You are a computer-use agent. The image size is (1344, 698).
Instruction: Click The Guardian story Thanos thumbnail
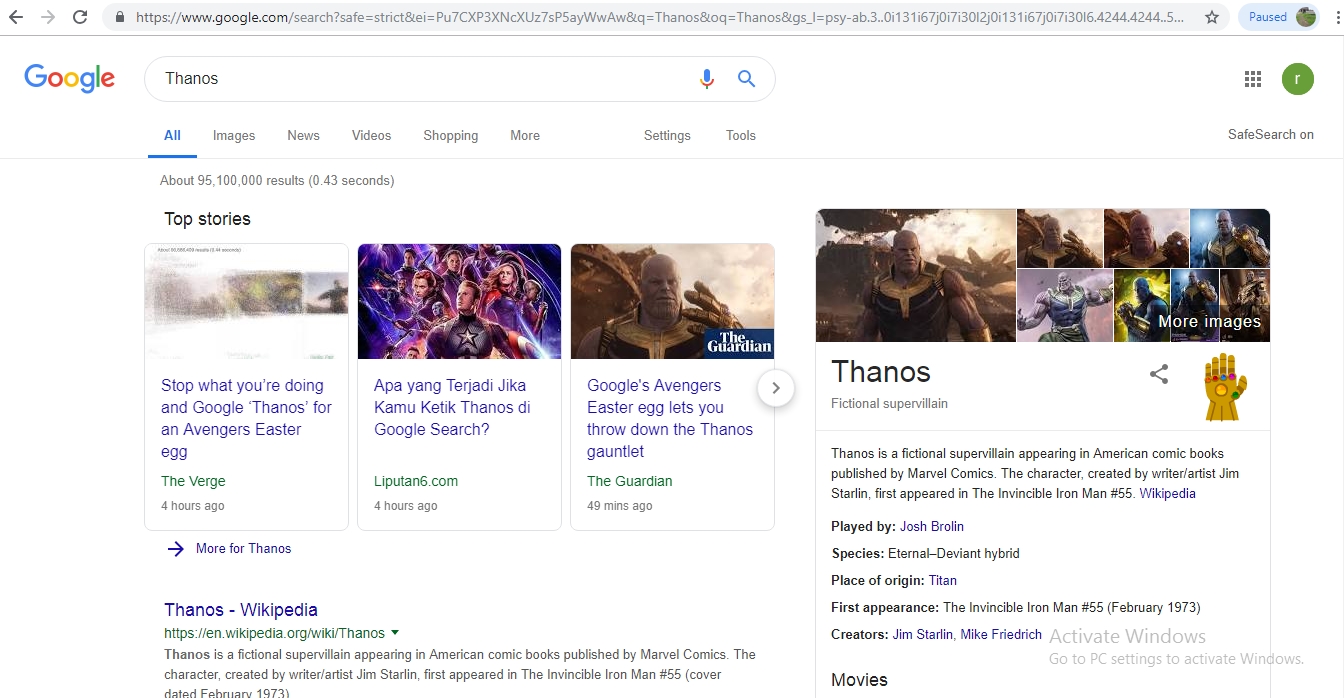pos(672,301)
